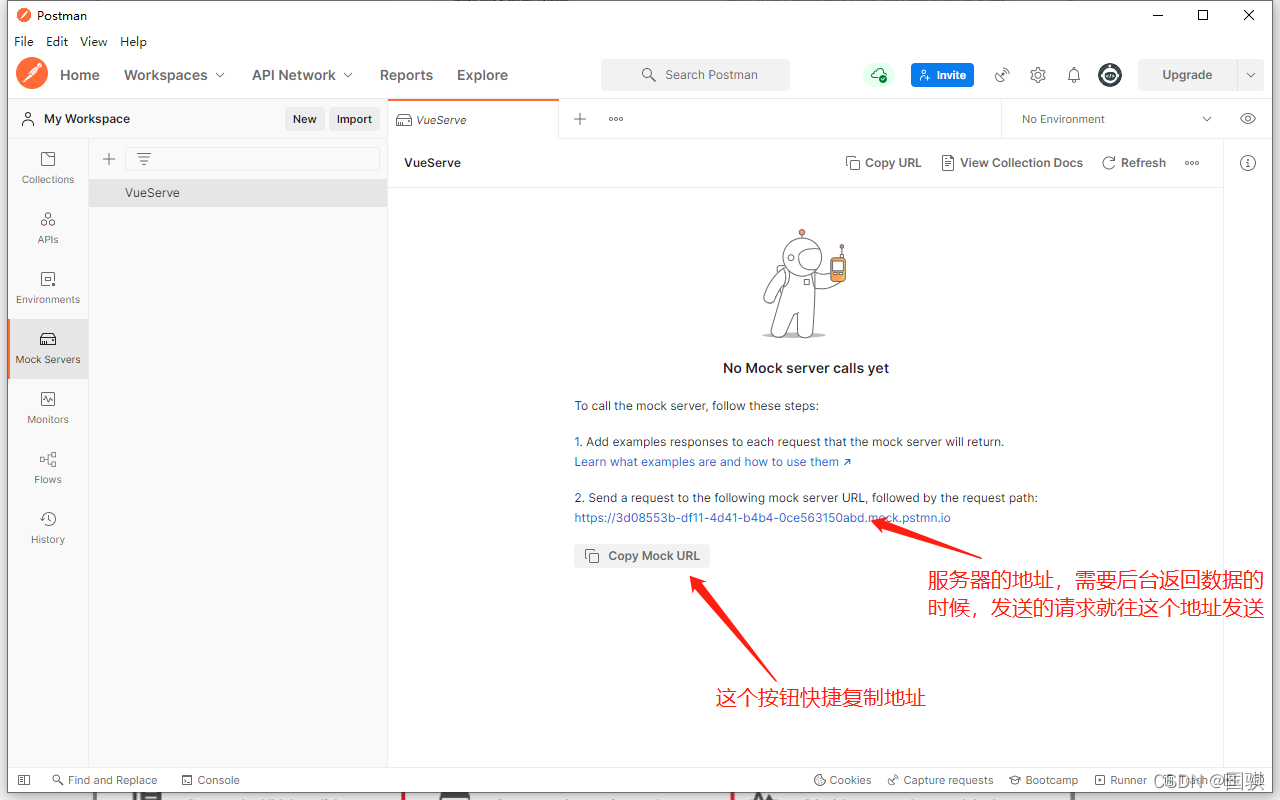Expand the Upgrade dropdown arrow
The image size is (1280, 800).
click(1250, 75)
